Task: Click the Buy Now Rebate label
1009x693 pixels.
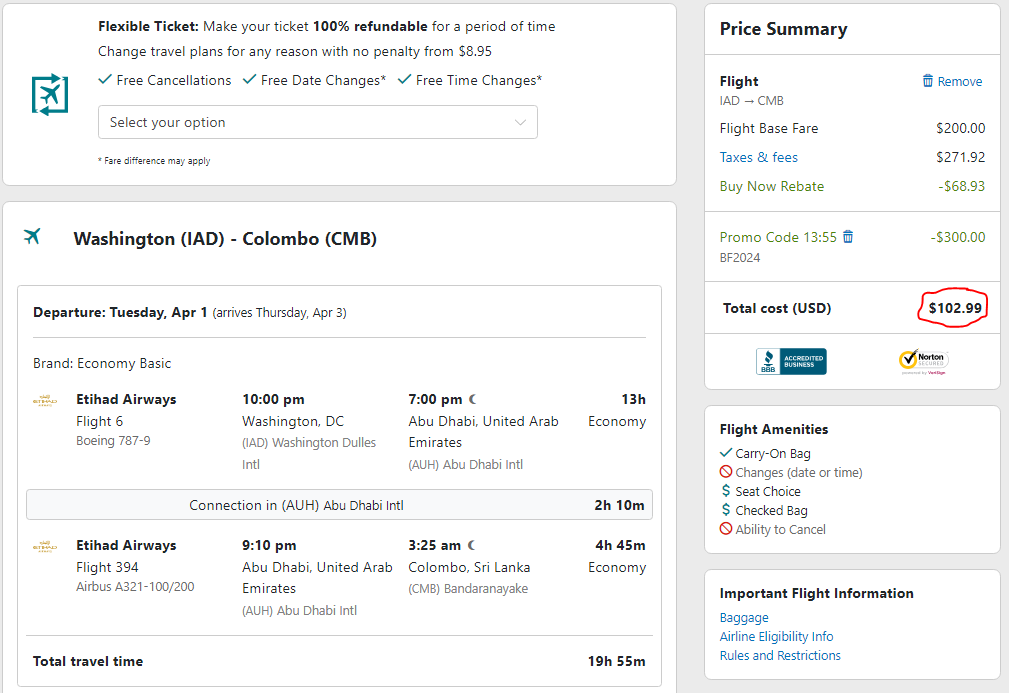Action: click(772, 186)
